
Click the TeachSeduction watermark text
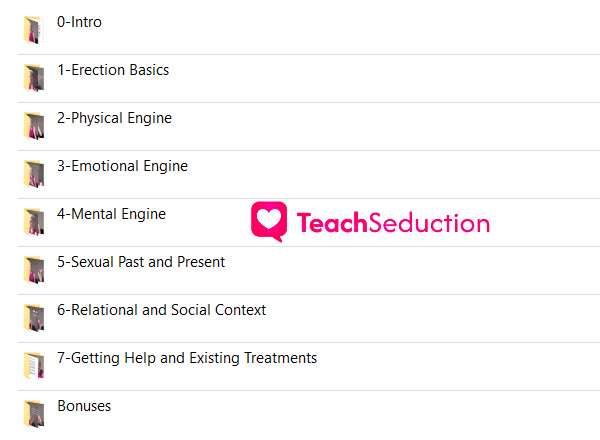click(393, 223)
